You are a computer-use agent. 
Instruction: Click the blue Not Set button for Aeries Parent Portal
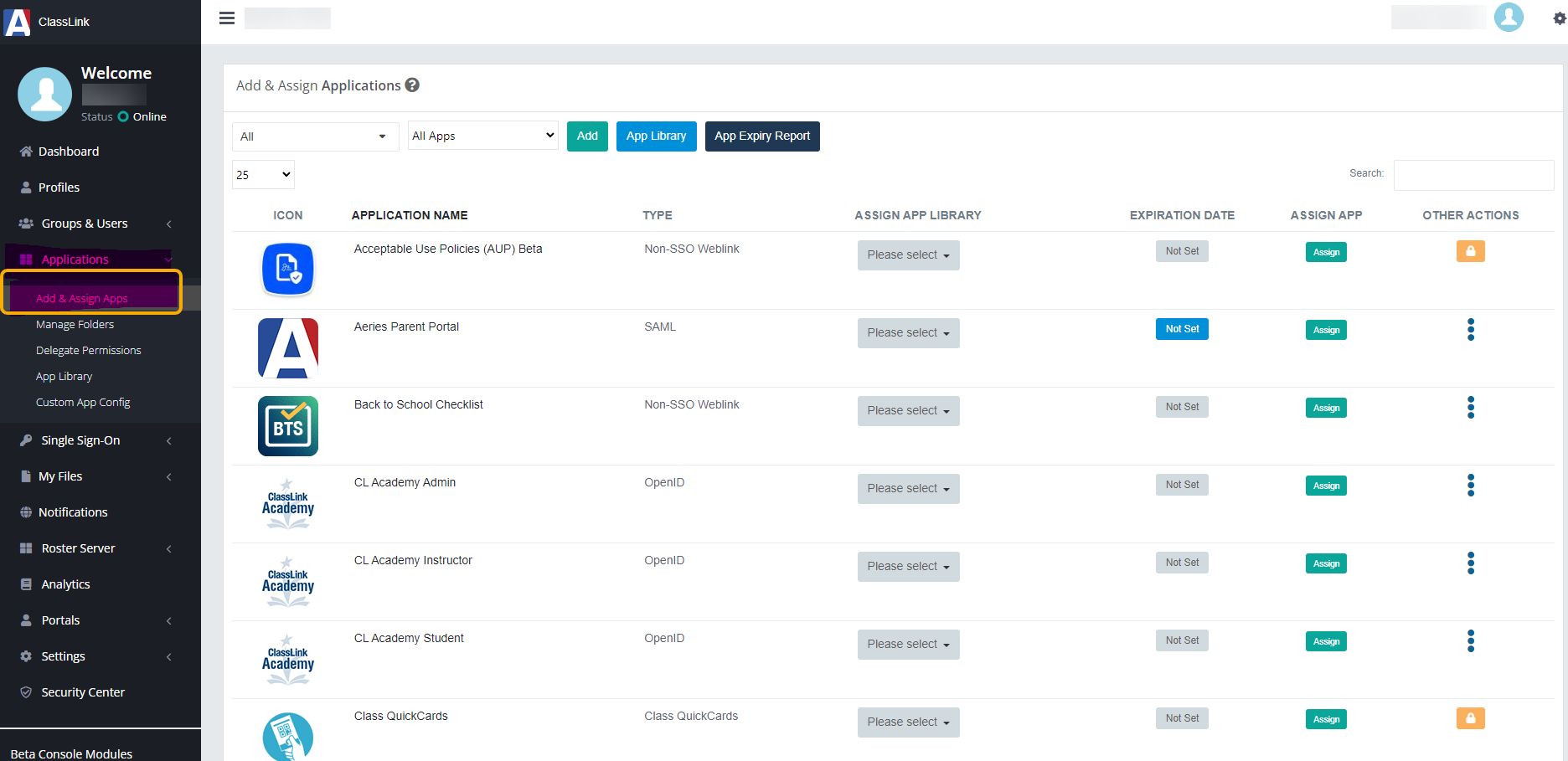pyautogui.click(x=1182, y=329)
